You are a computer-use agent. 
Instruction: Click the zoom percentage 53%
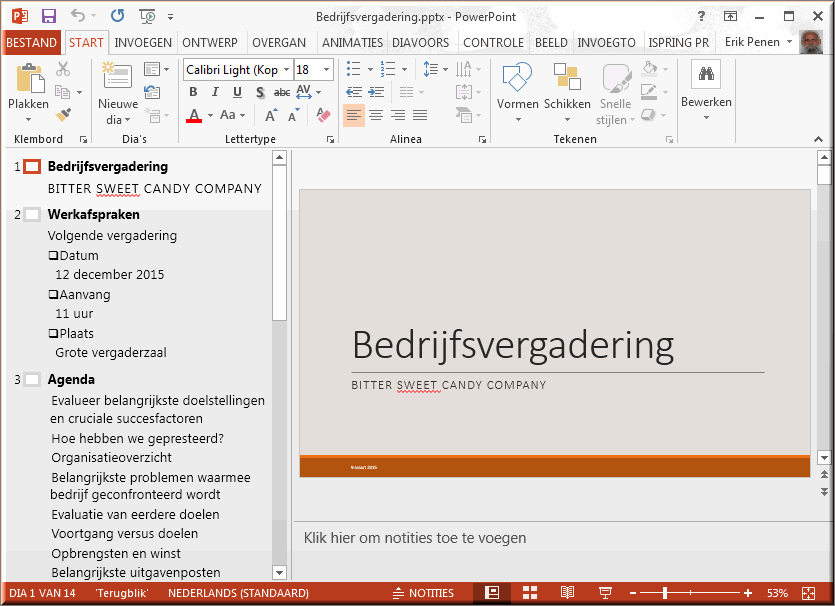click(x=777, y=593)
